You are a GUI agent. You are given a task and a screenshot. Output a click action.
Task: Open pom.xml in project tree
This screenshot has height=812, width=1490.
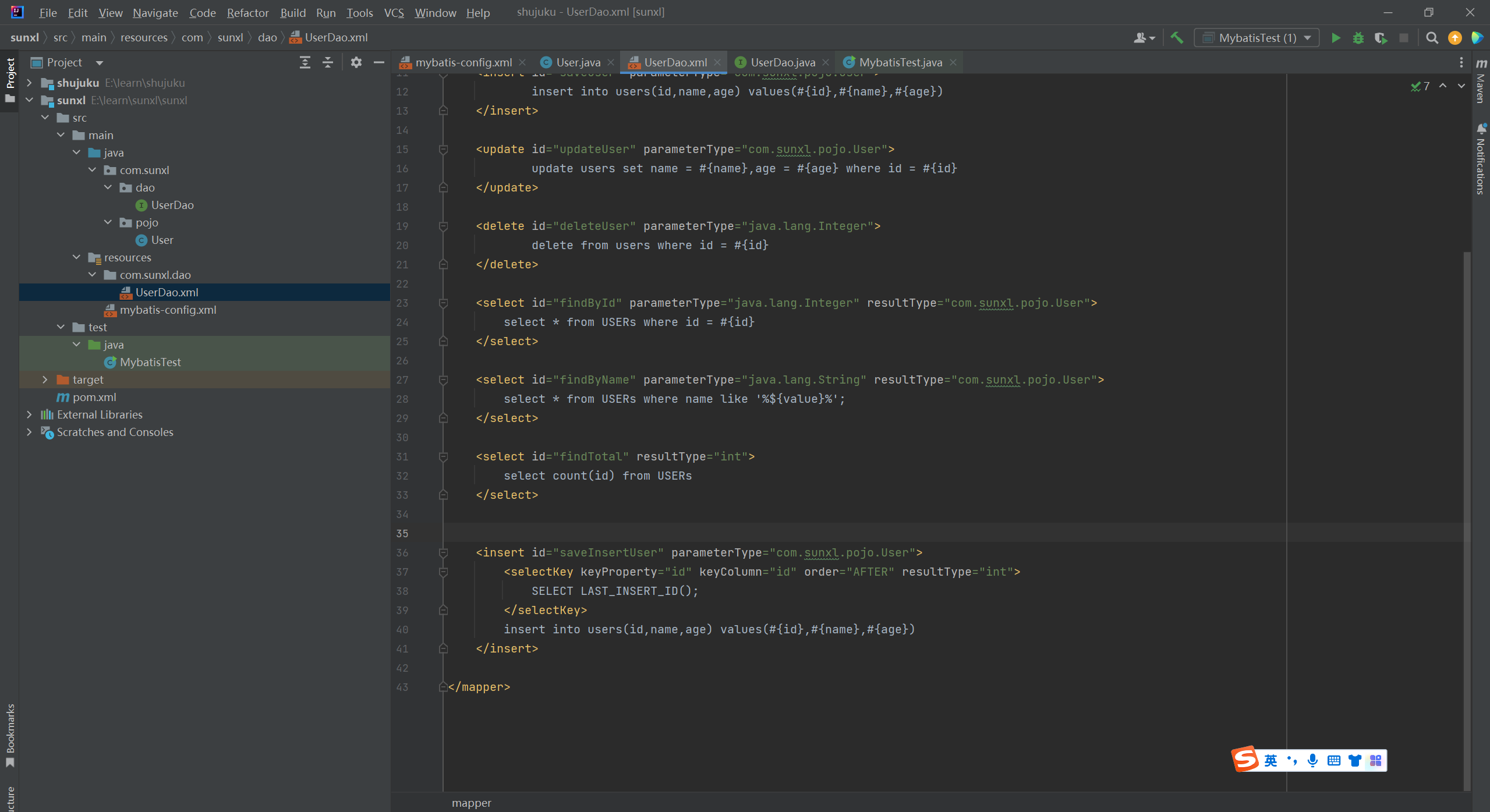[x=94, y=397]
